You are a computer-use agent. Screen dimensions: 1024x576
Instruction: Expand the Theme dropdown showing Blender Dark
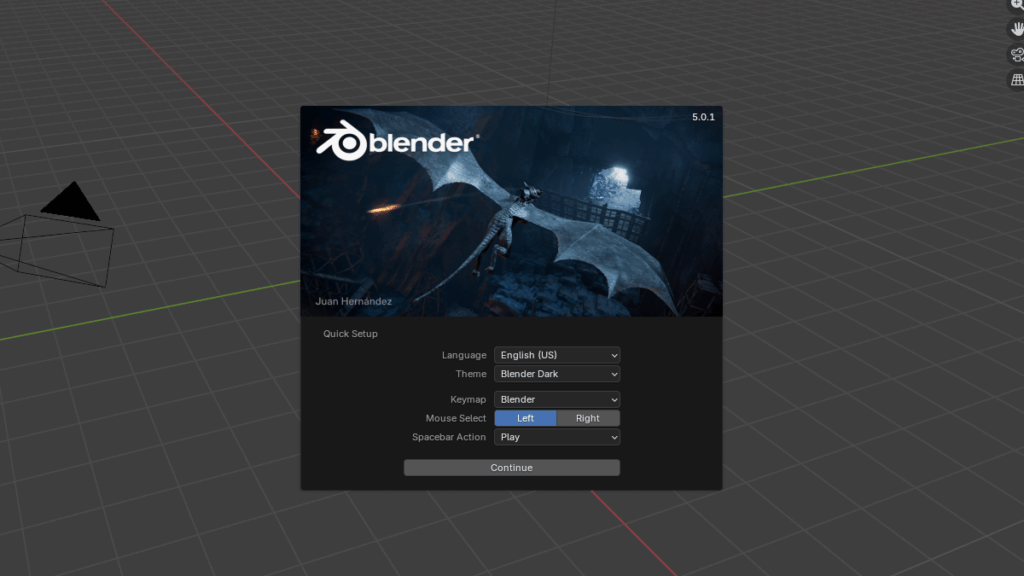point(557,374)
